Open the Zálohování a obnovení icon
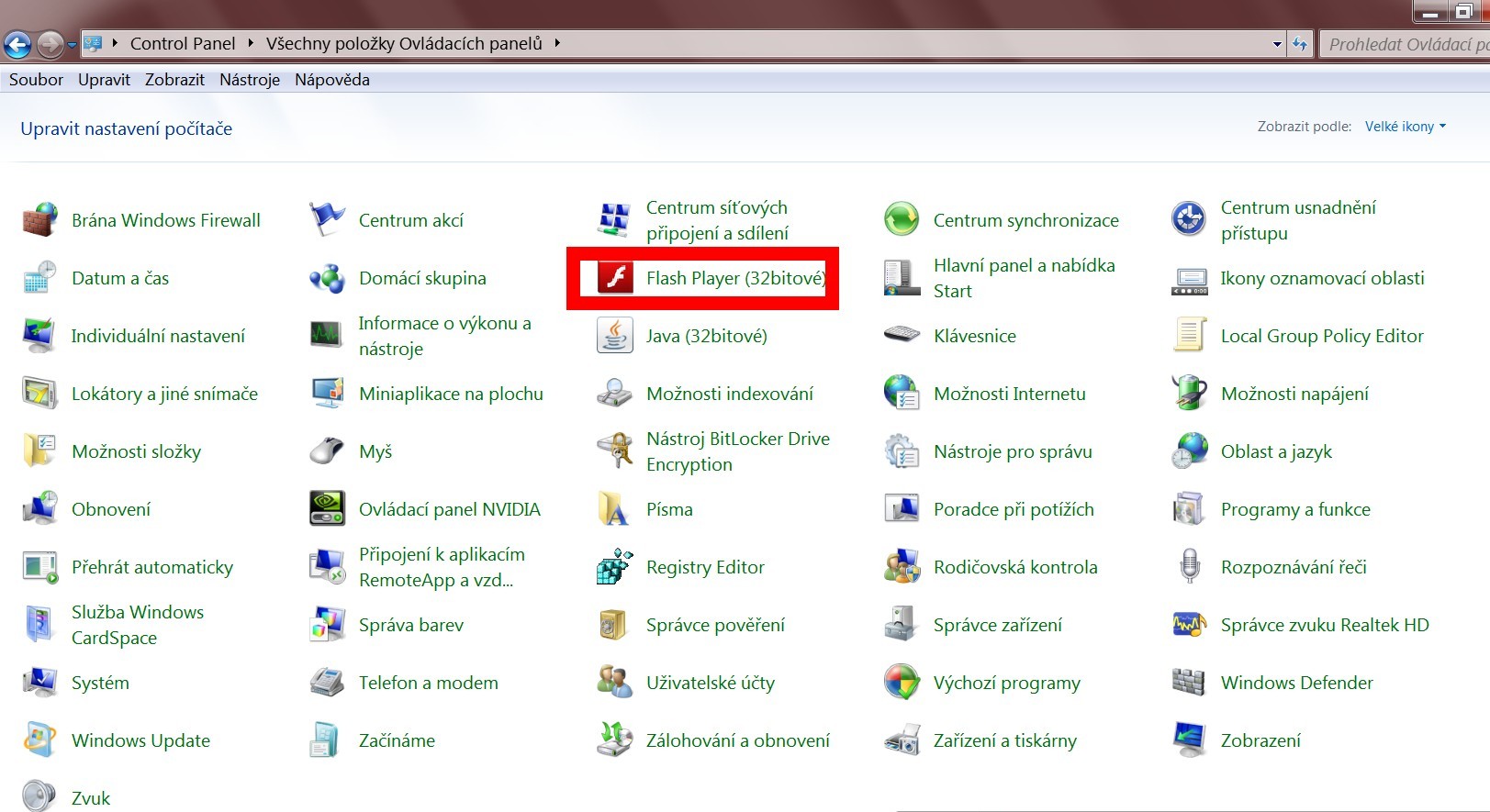Viewport: 1490px width, 812px height. (x=614, y=740)
